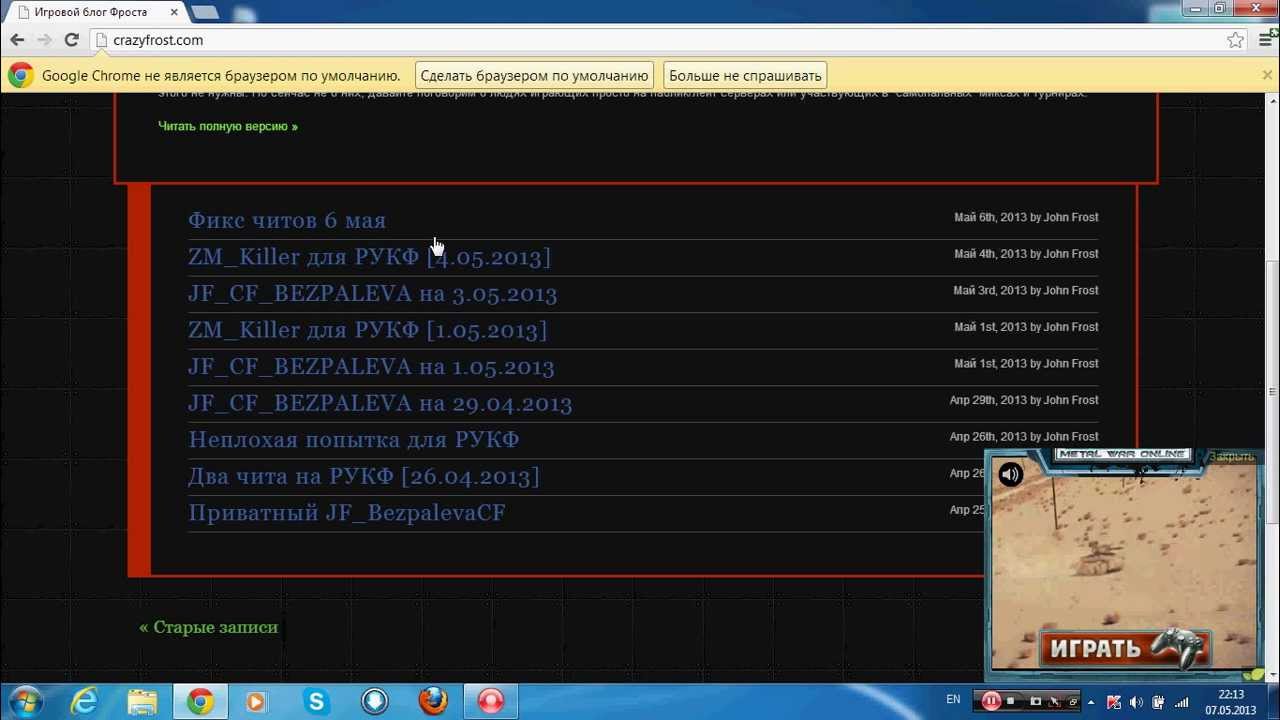Open 'Приватный JF_BezpalevaCF' post
The image size is (1280, 720).
pos(346,512)
